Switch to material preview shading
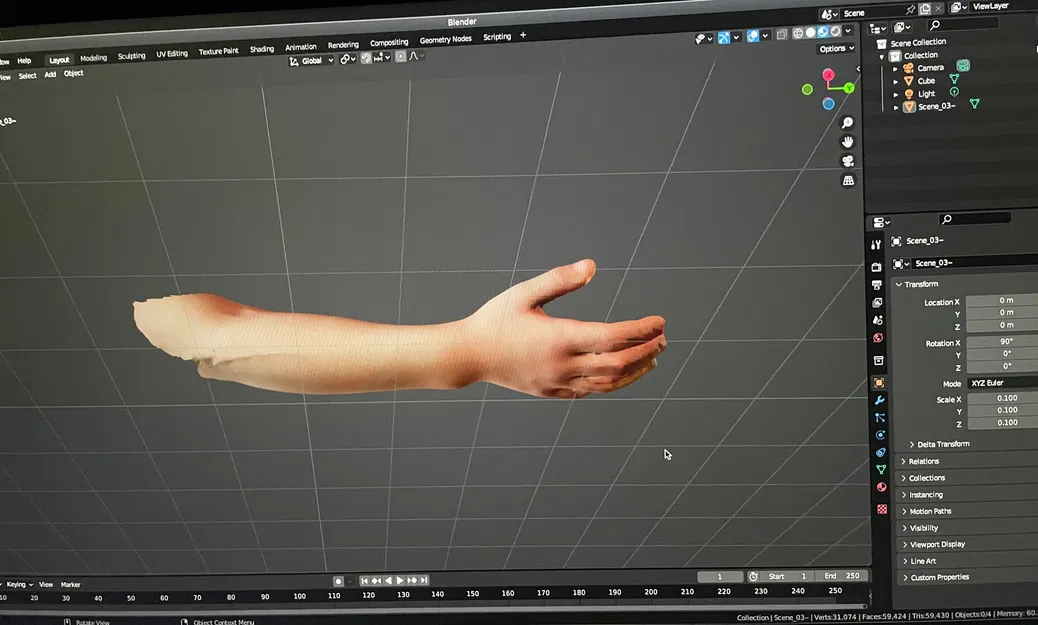This screenshot has width=1038, height=625. 823,32
